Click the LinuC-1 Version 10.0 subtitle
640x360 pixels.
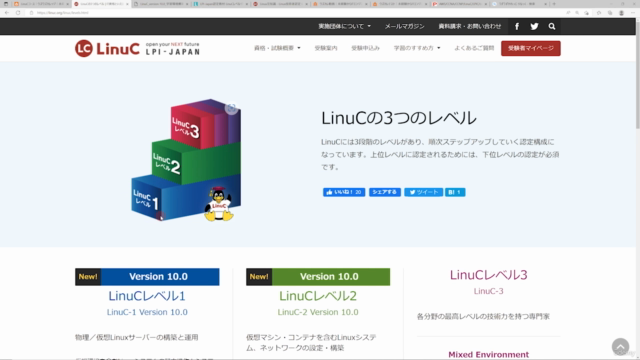point(147,312)
